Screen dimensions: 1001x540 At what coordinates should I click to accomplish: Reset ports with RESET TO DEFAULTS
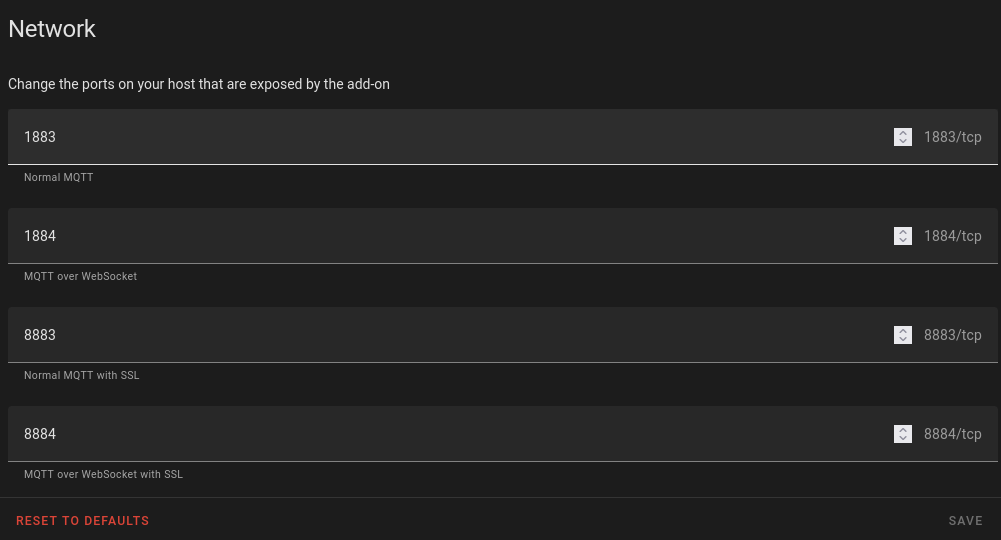tap(83, 521)
